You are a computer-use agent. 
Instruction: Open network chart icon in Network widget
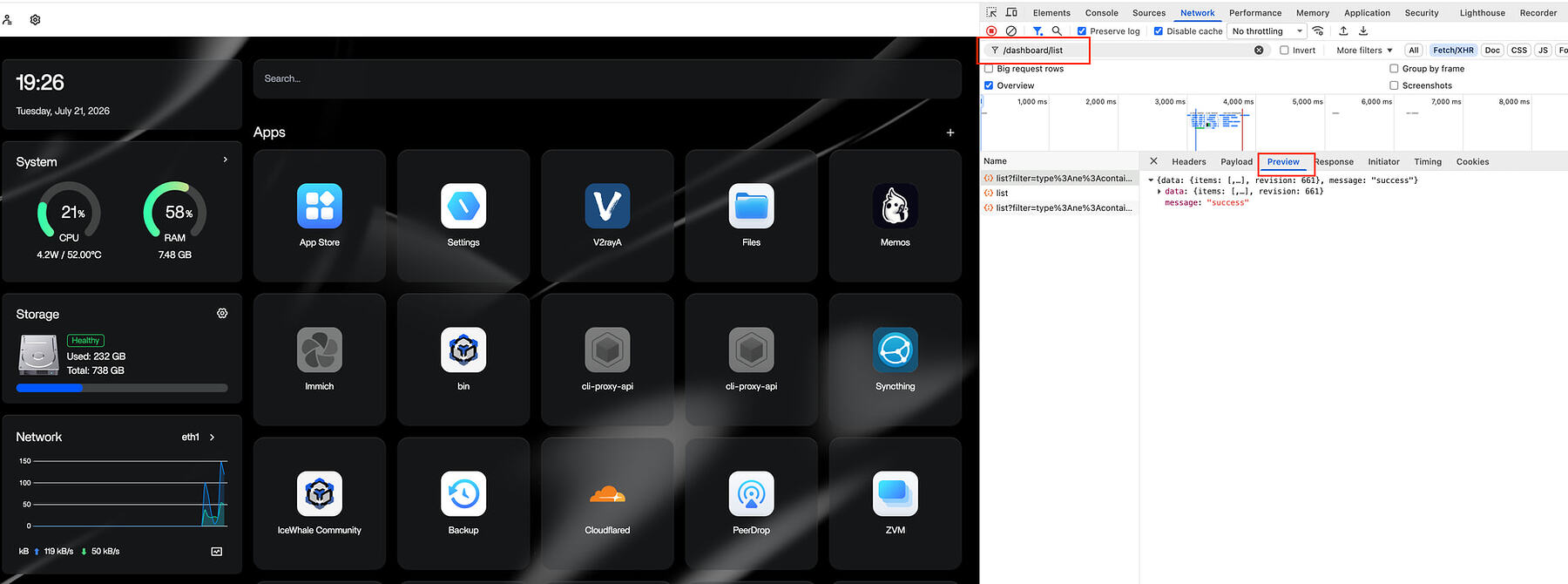pyautogui.click(x=217, y=551)
